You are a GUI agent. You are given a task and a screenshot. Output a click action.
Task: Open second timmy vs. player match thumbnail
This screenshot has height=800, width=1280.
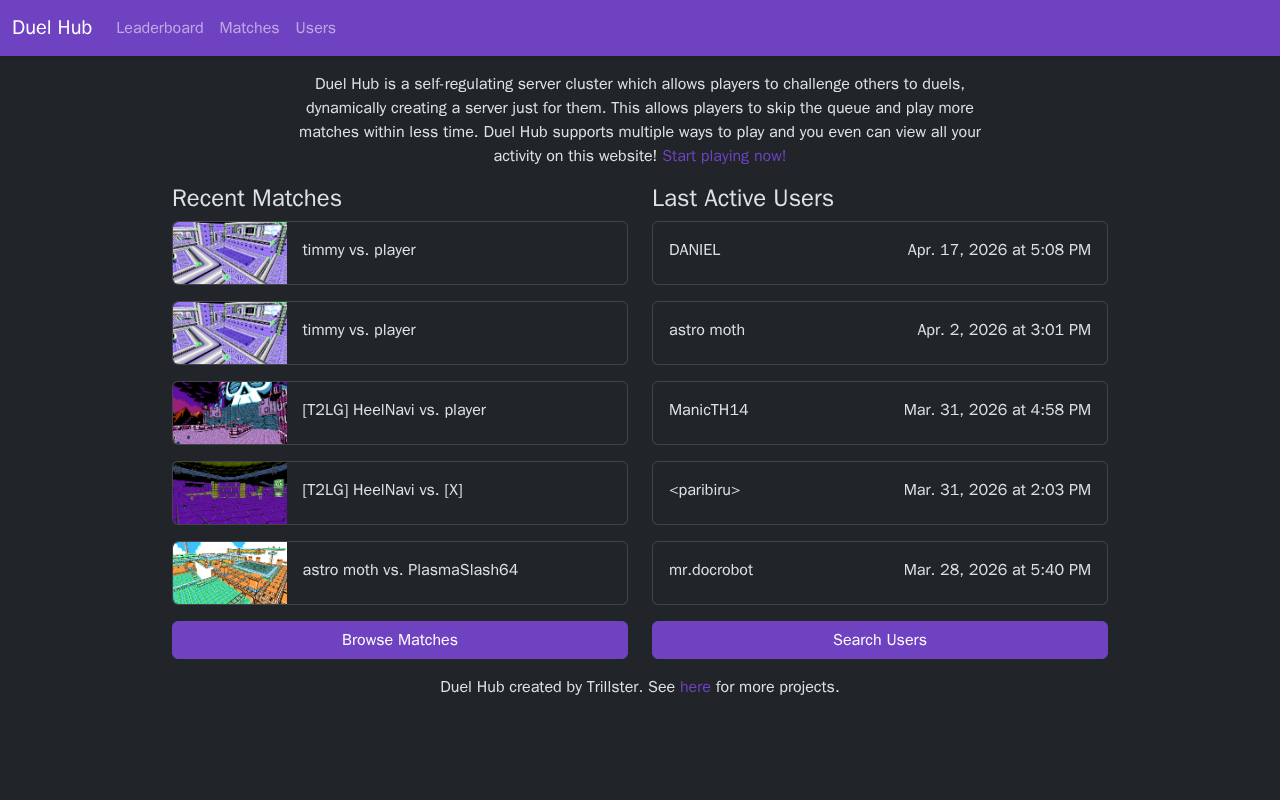pos(230,333)
